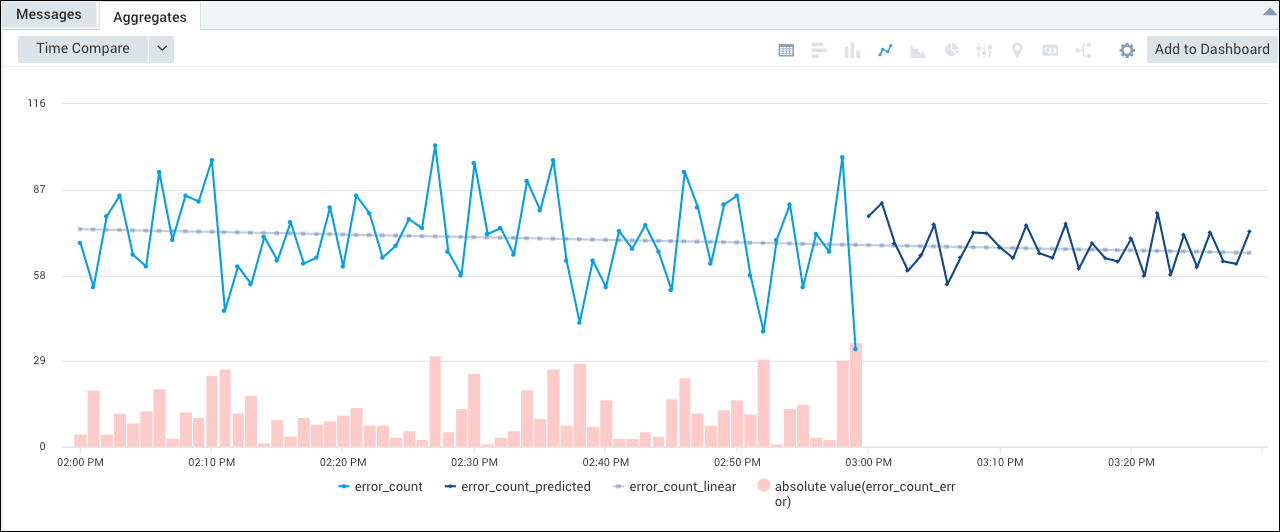Select the map chart icon
This screenshot has width=1280, height=532.
click(1017, 50)
